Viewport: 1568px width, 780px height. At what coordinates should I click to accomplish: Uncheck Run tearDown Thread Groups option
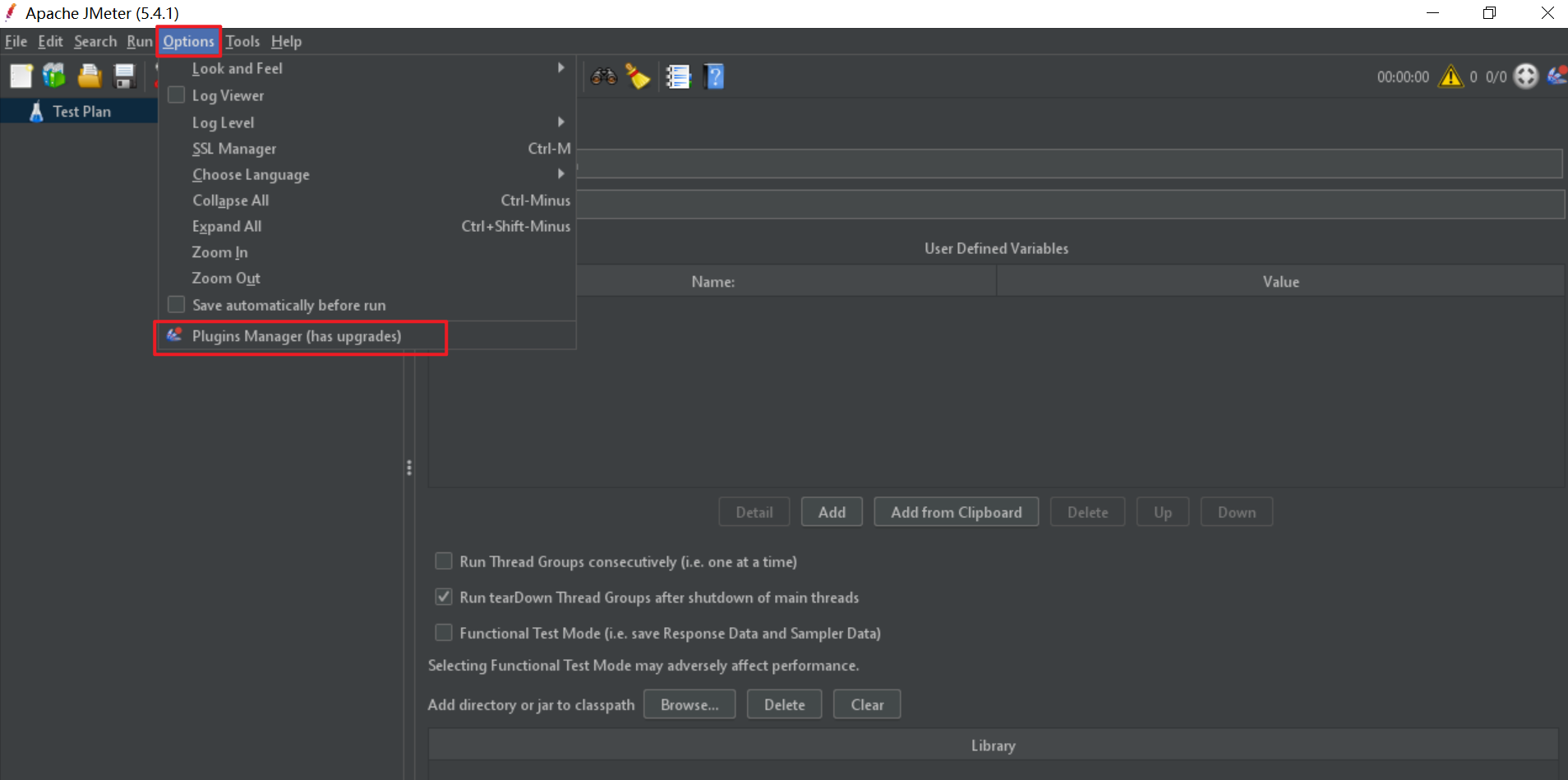coord(444,597)
